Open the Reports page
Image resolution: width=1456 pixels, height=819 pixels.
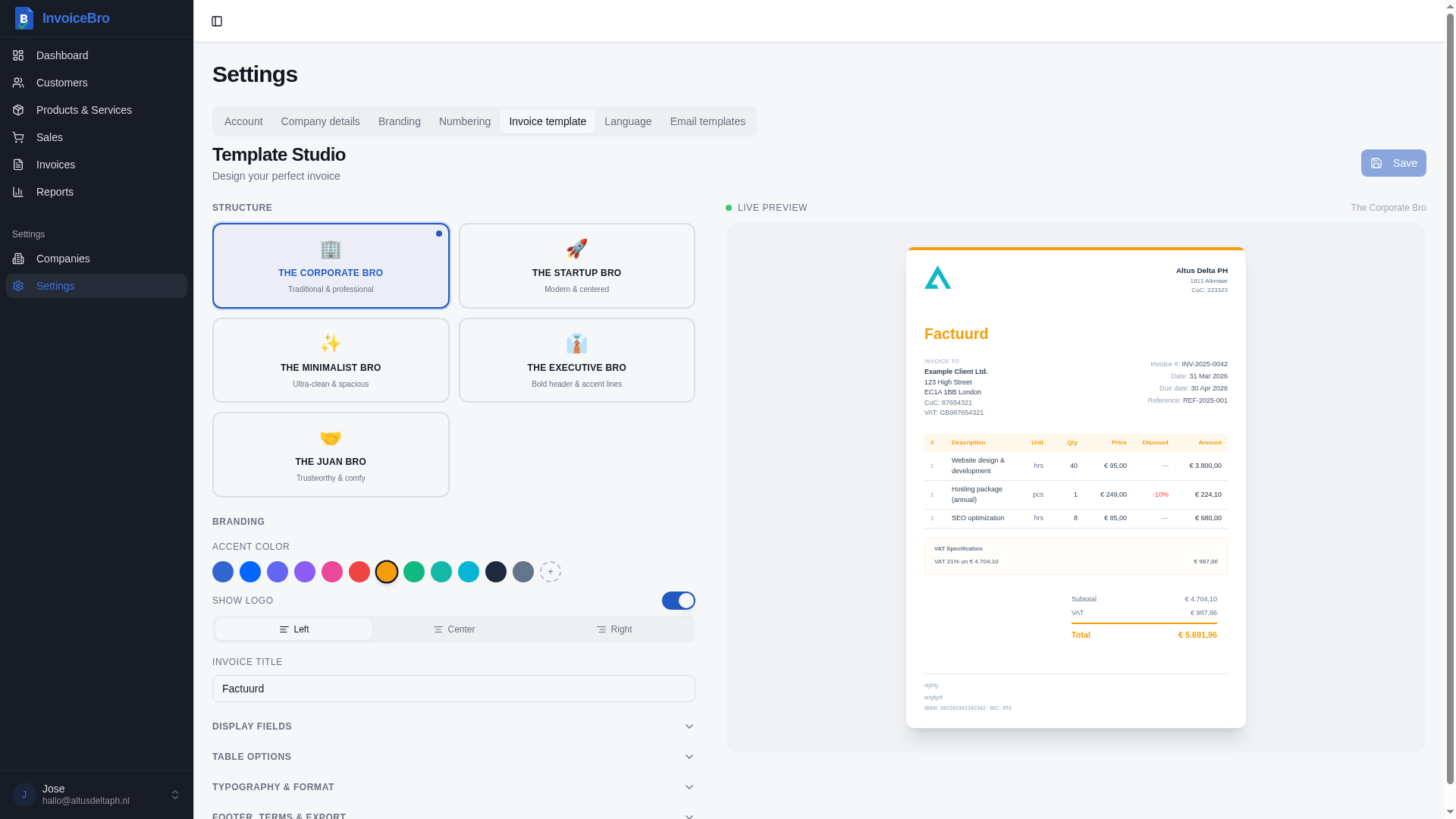pos(96,192)
